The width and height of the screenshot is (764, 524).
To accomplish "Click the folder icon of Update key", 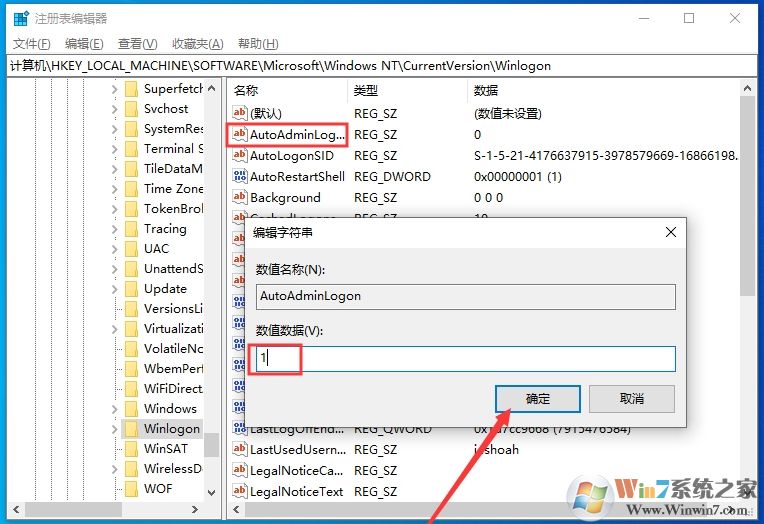I will [x=131, y=289].
